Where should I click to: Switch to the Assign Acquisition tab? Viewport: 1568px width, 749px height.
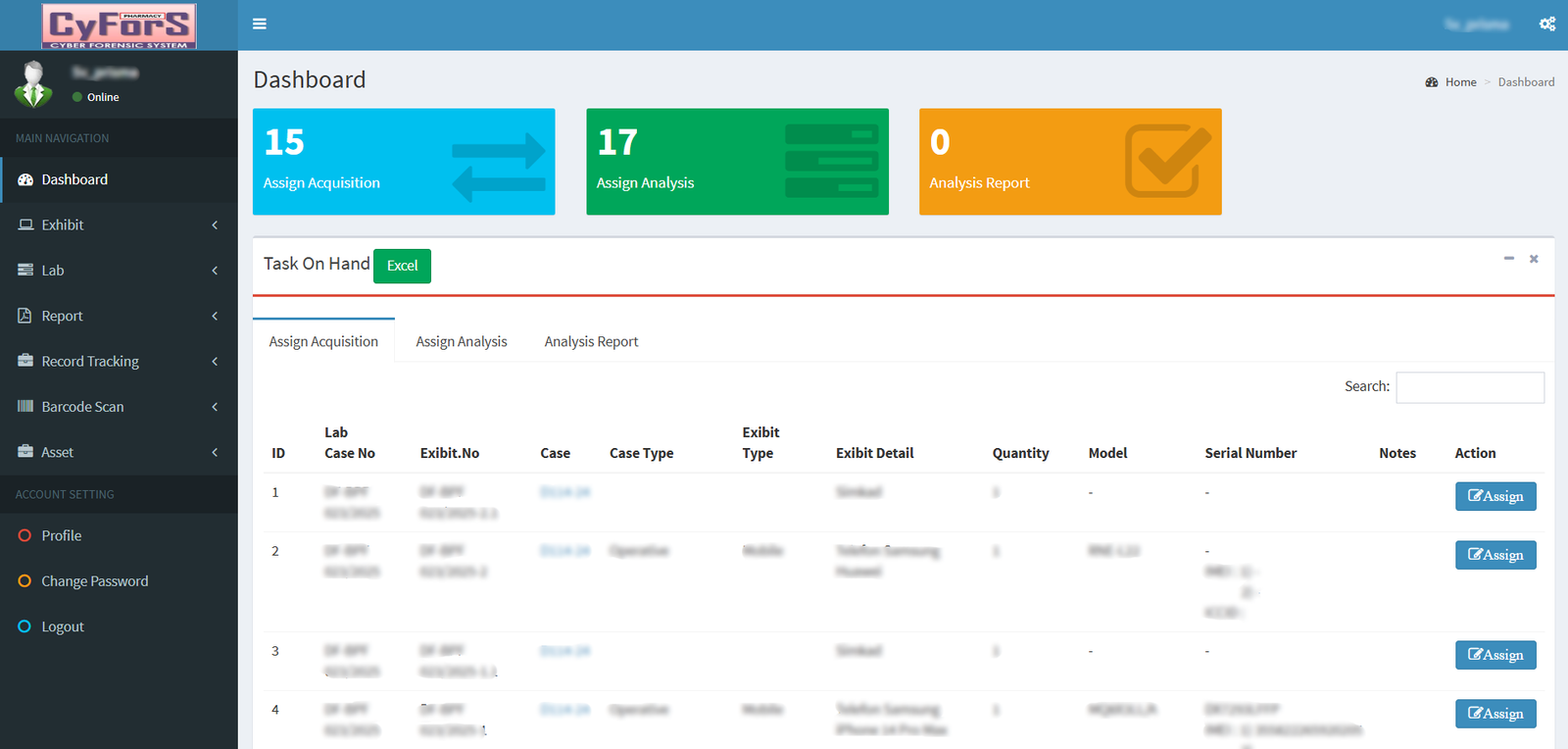click(x=323, y=341)
